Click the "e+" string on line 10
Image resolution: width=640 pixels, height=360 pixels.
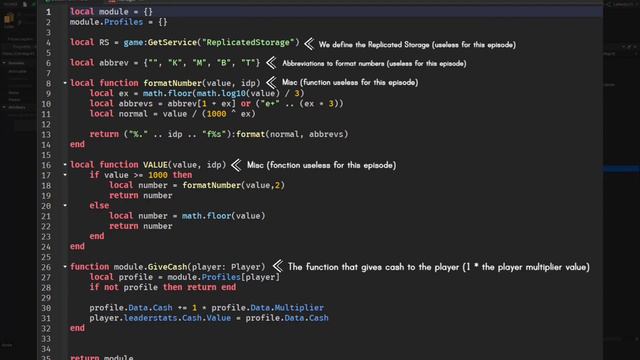pyautogui.click(x=269, y=104)
